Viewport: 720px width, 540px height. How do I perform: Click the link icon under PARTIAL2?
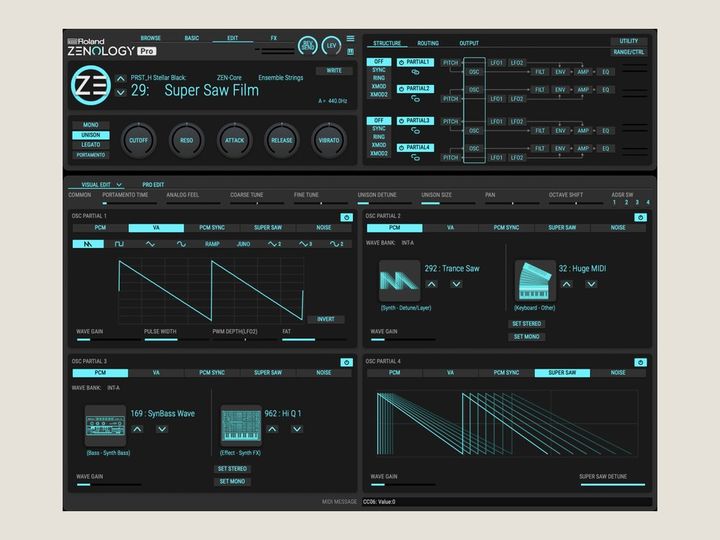415,99
